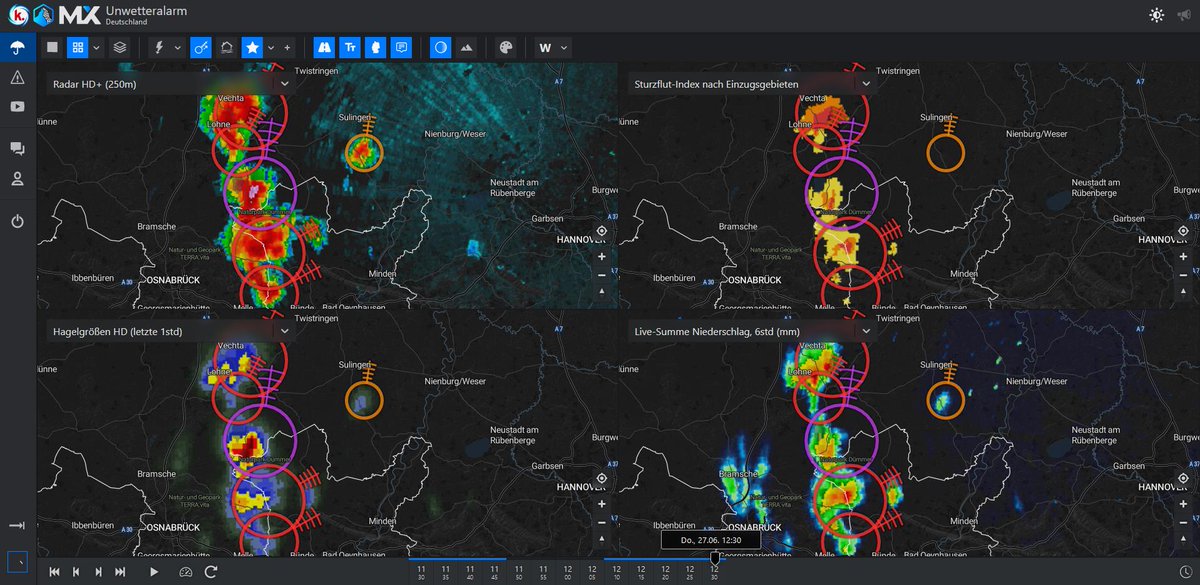Select 12:15 on the timeline
The height and width of the screenshot is (585, 1200).
point(641,572)
